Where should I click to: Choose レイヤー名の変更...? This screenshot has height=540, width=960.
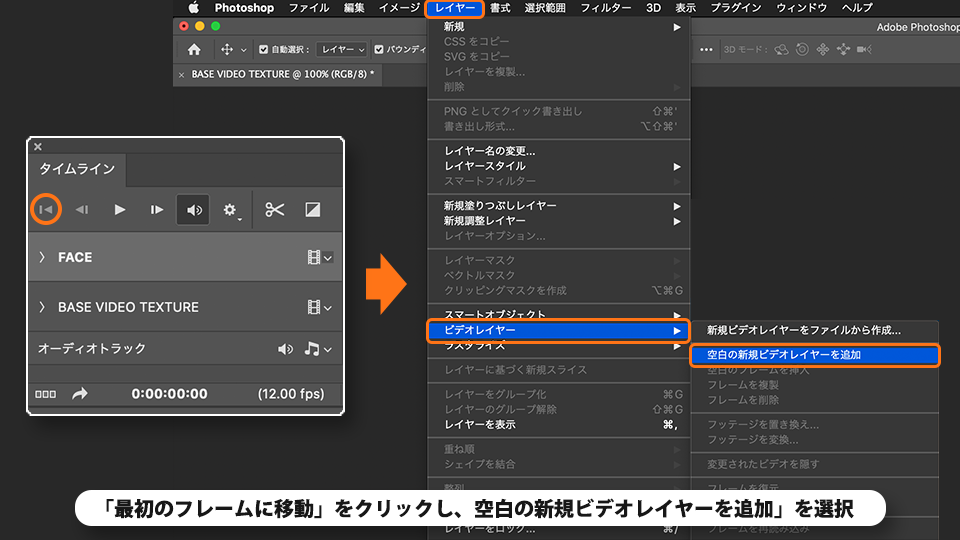click(x=559, y=151)
